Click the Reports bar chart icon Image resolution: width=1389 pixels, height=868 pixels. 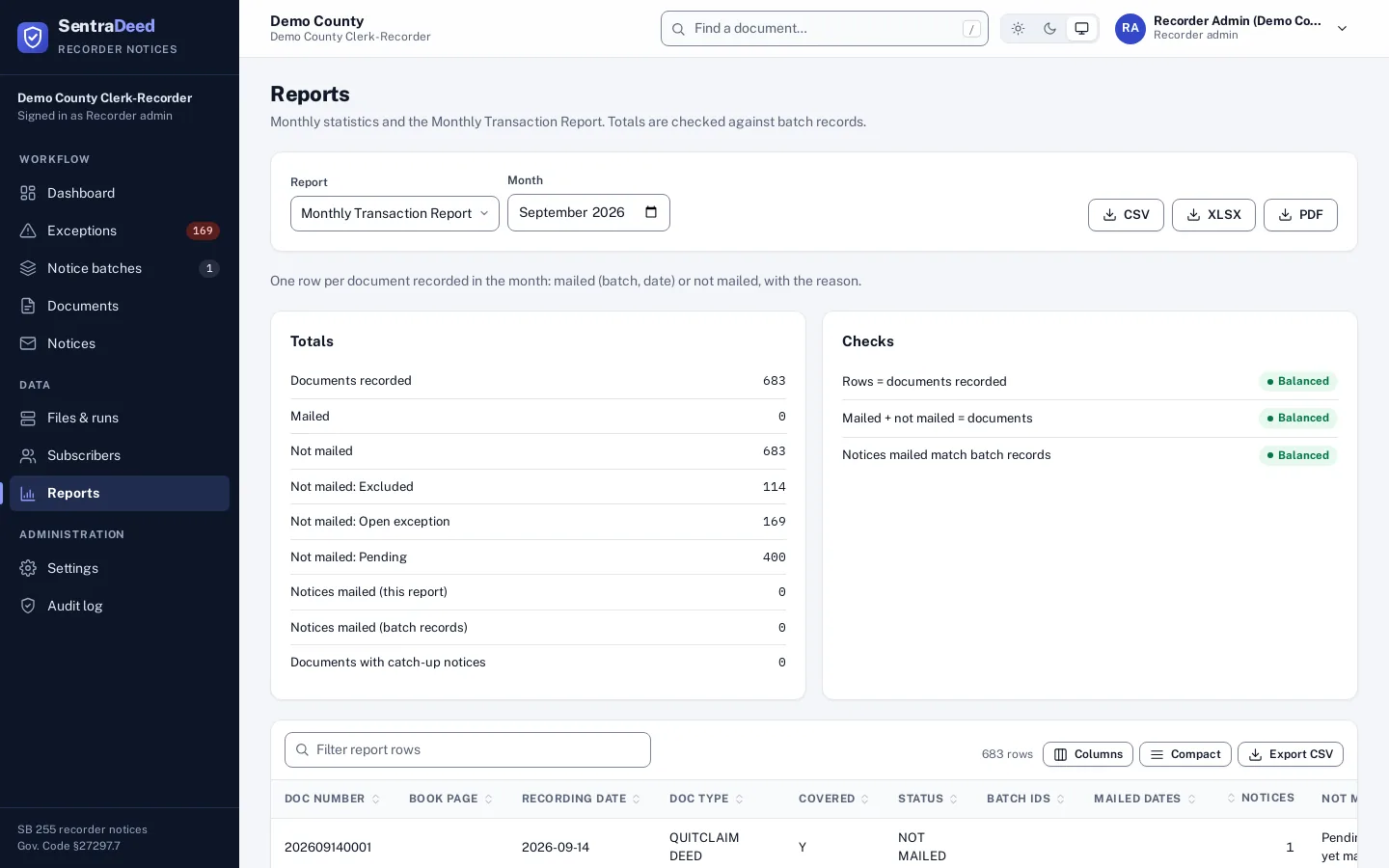pyautogui.click(x=28, y=493)
